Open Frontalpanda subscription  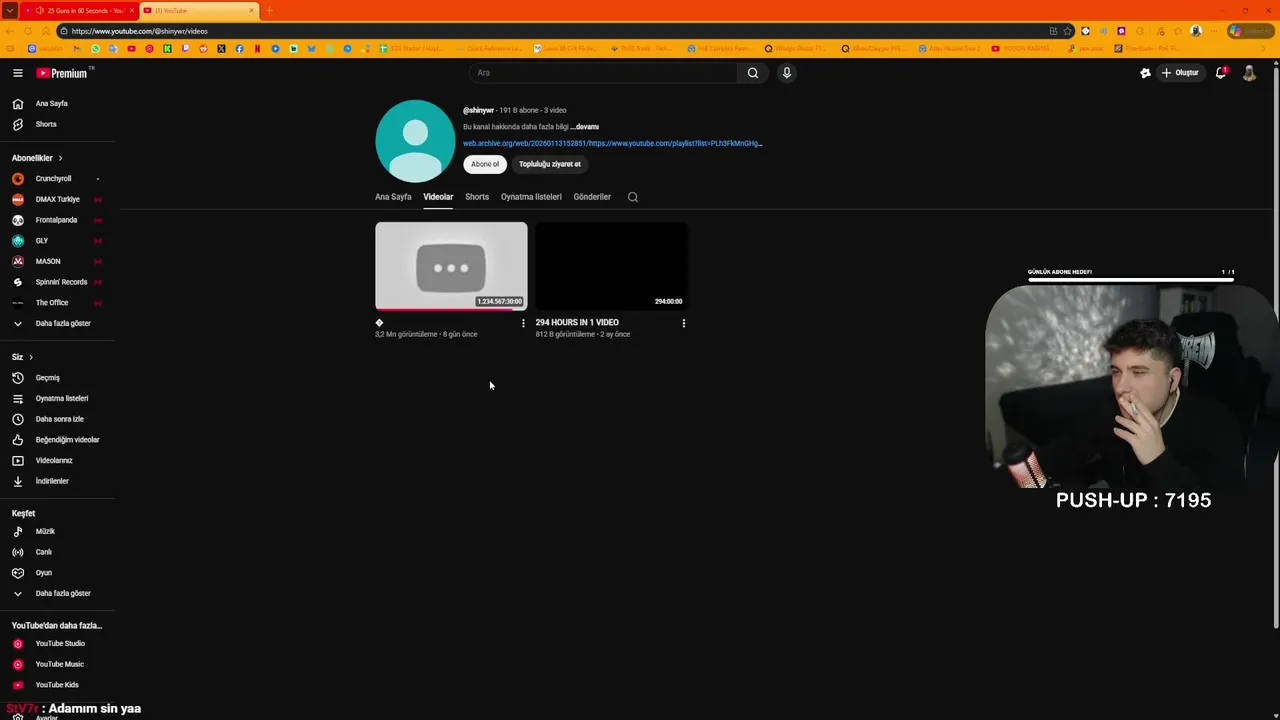(58, 220)
